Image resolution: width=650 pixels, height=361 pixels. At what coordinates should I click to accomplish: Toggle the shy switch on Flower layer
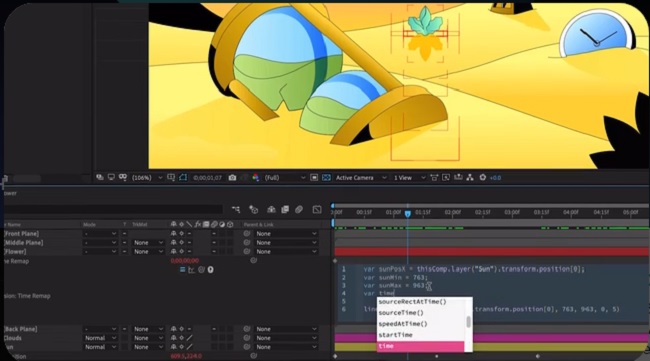click(x=173, y=252)
